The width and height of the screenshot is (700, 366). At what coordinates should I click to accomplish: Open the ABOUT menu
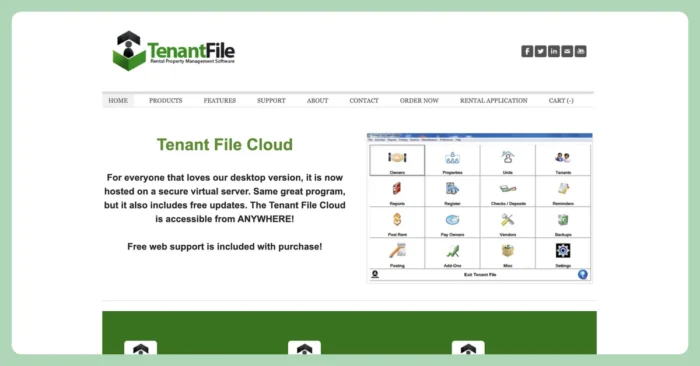317,100
